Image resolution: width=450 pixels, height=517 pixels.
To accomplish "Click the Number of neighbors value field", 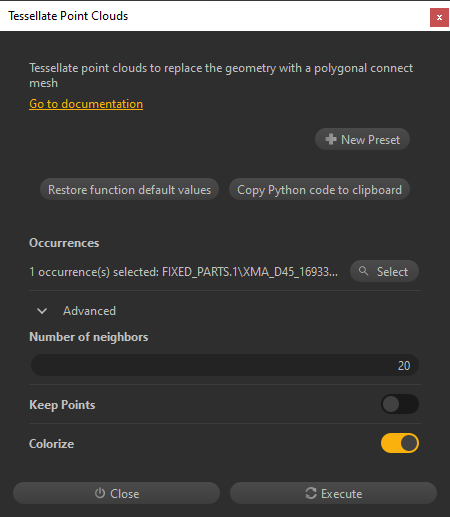I will tap(225, 365).
